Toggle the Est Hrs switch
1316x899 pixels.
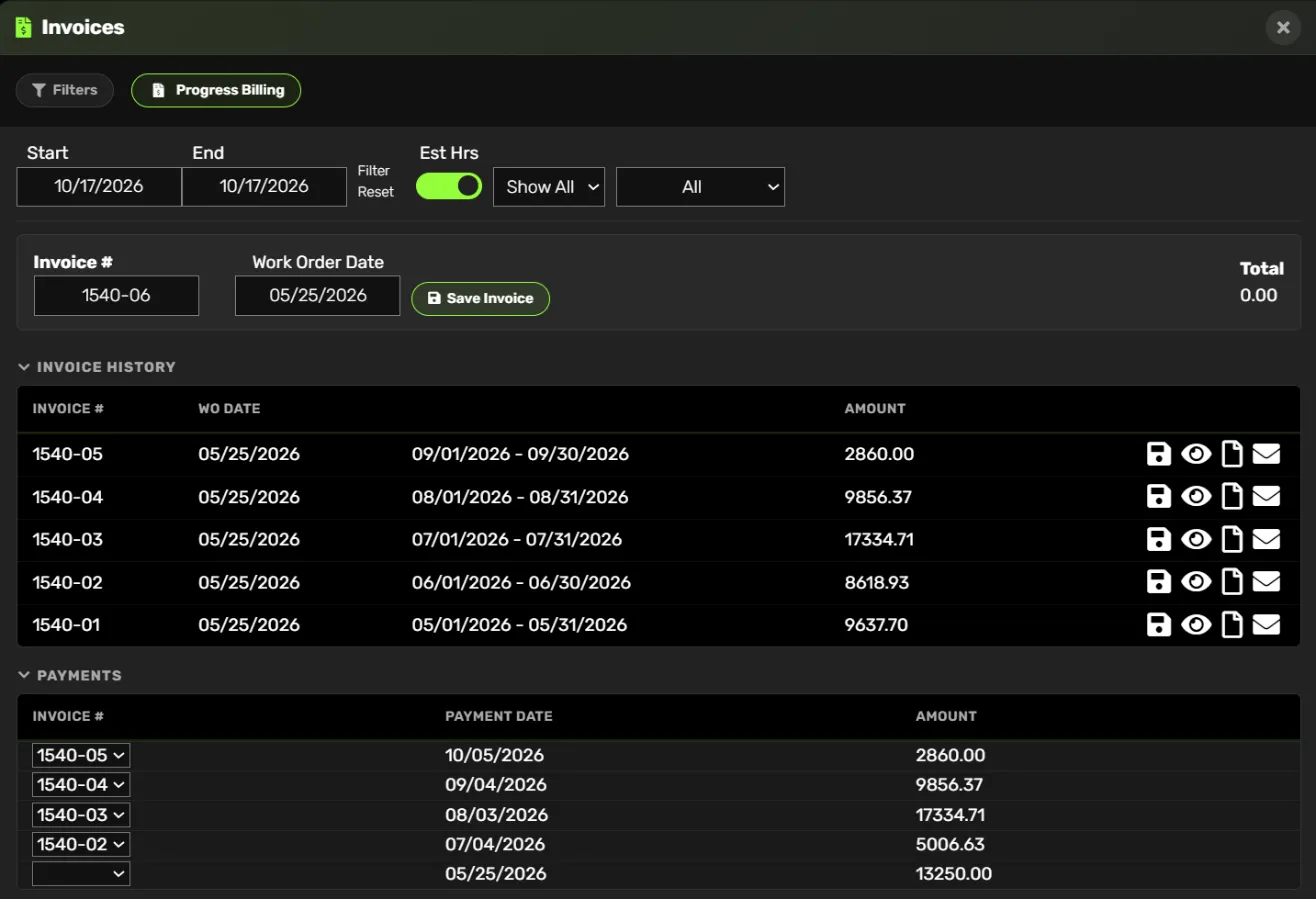[x=449, y=186]
